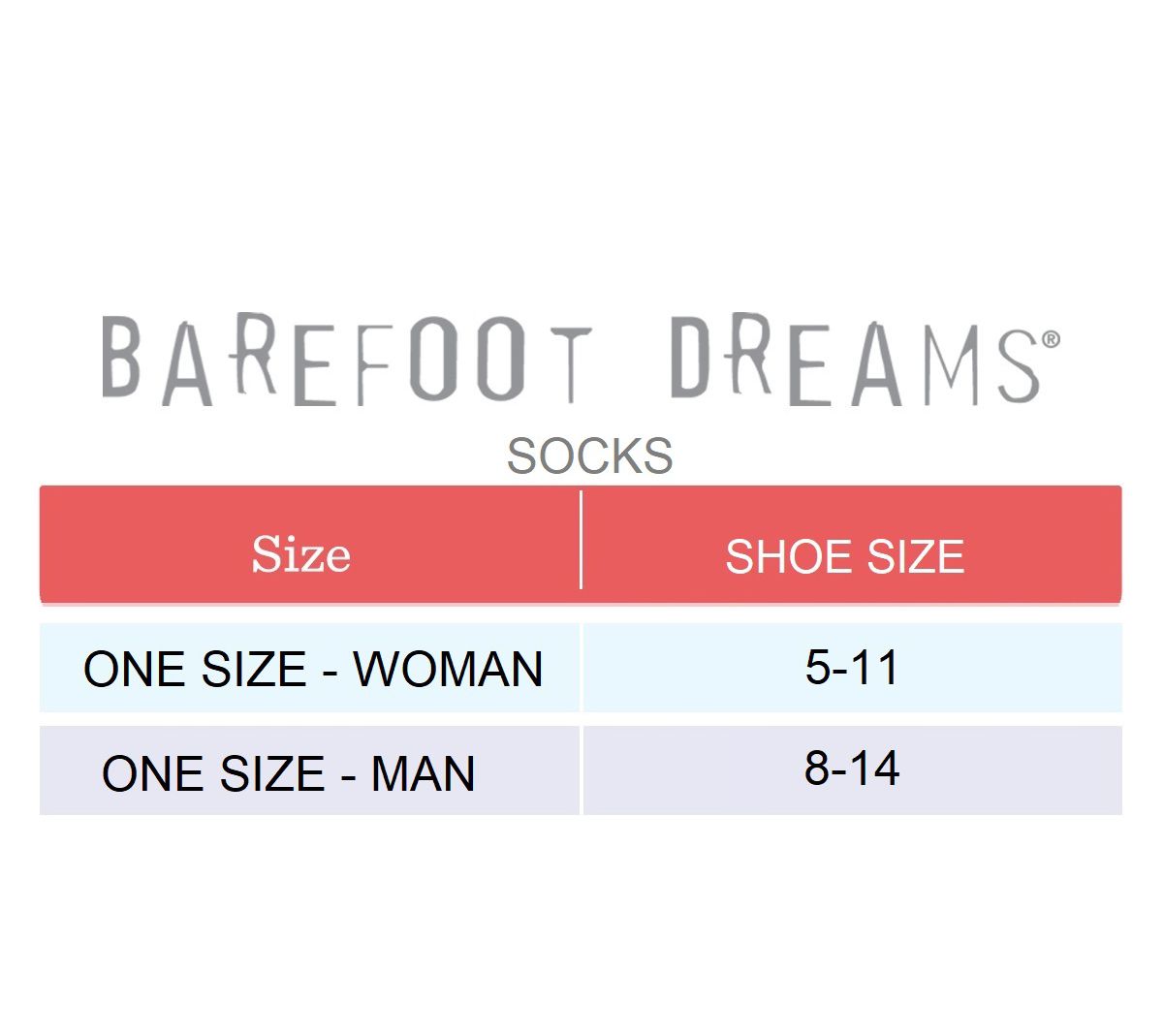1164x1036 pixels.
Task: Click the 5-11 shoe size cell
Action: pos(852,667)
